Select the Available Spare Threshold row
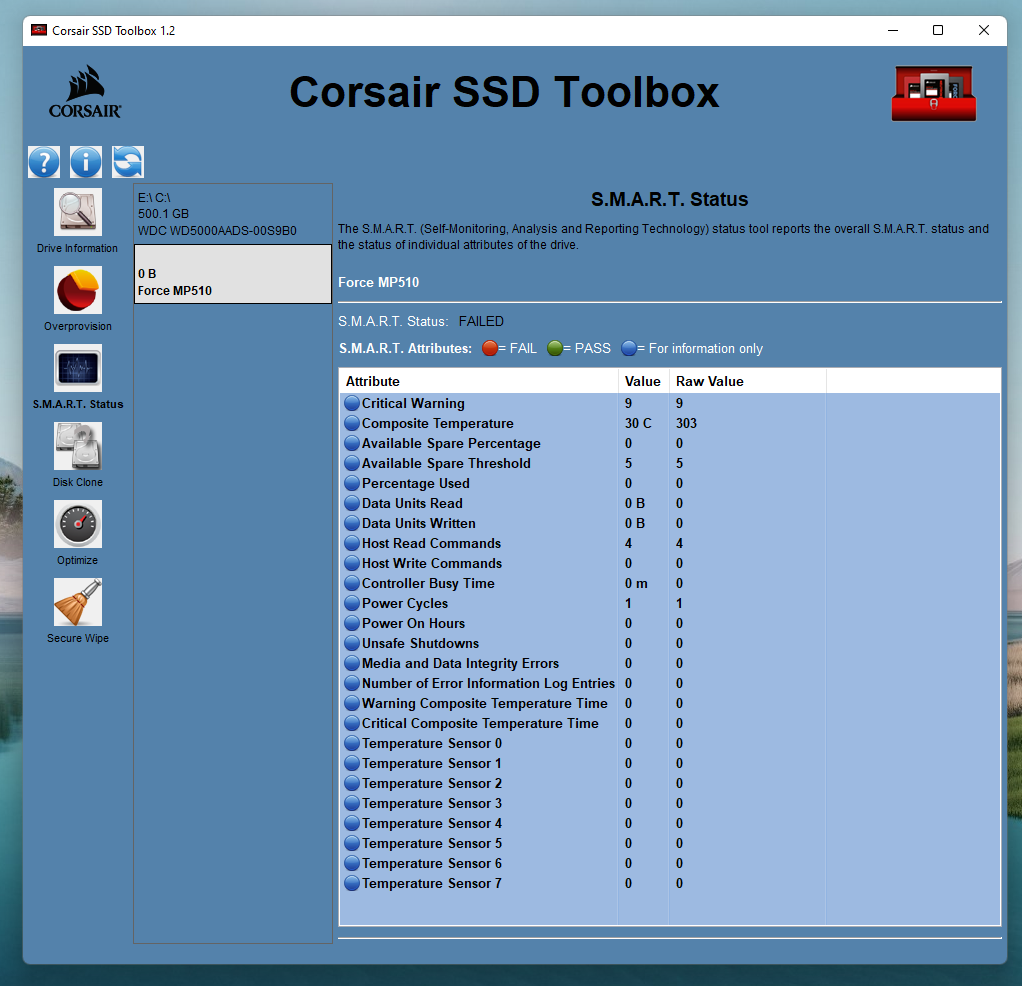1022x986 pixels. [670, 463]
